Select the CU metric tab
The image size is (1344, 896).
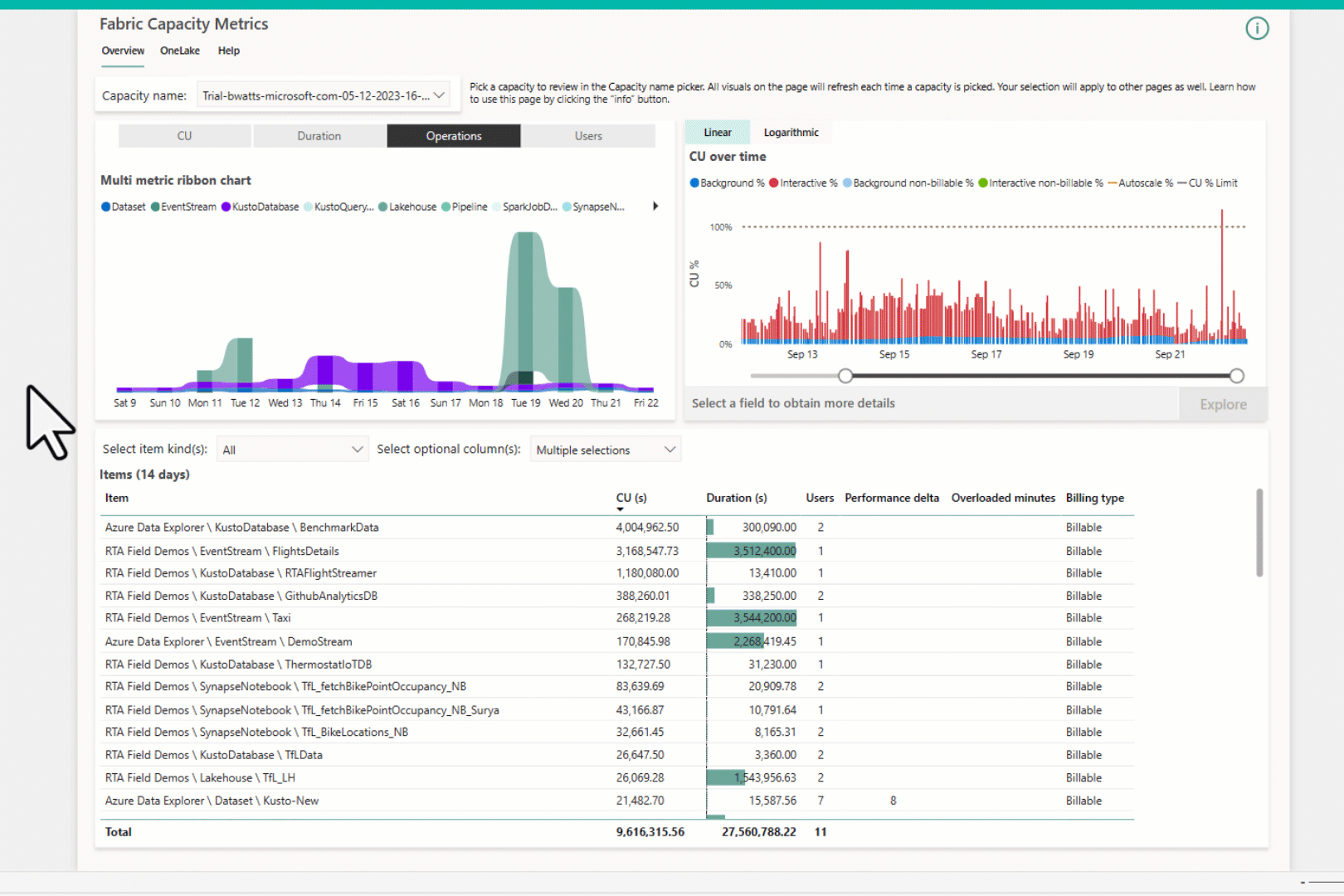pyautogui.click(x=185, y=136)
